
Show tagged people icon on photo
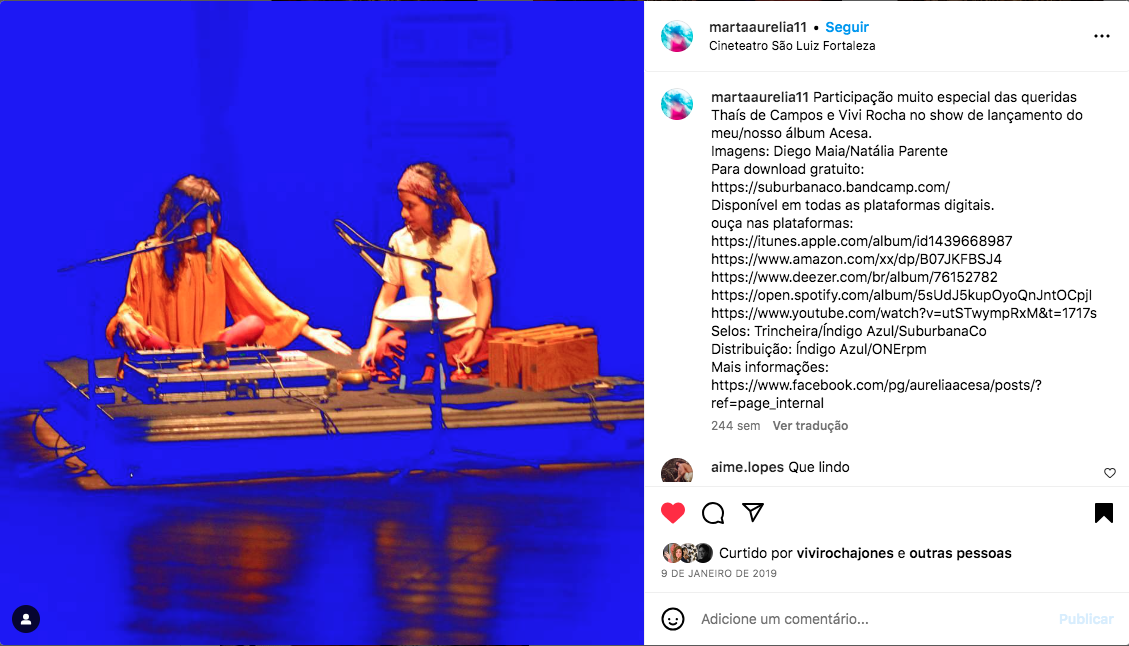26,619
